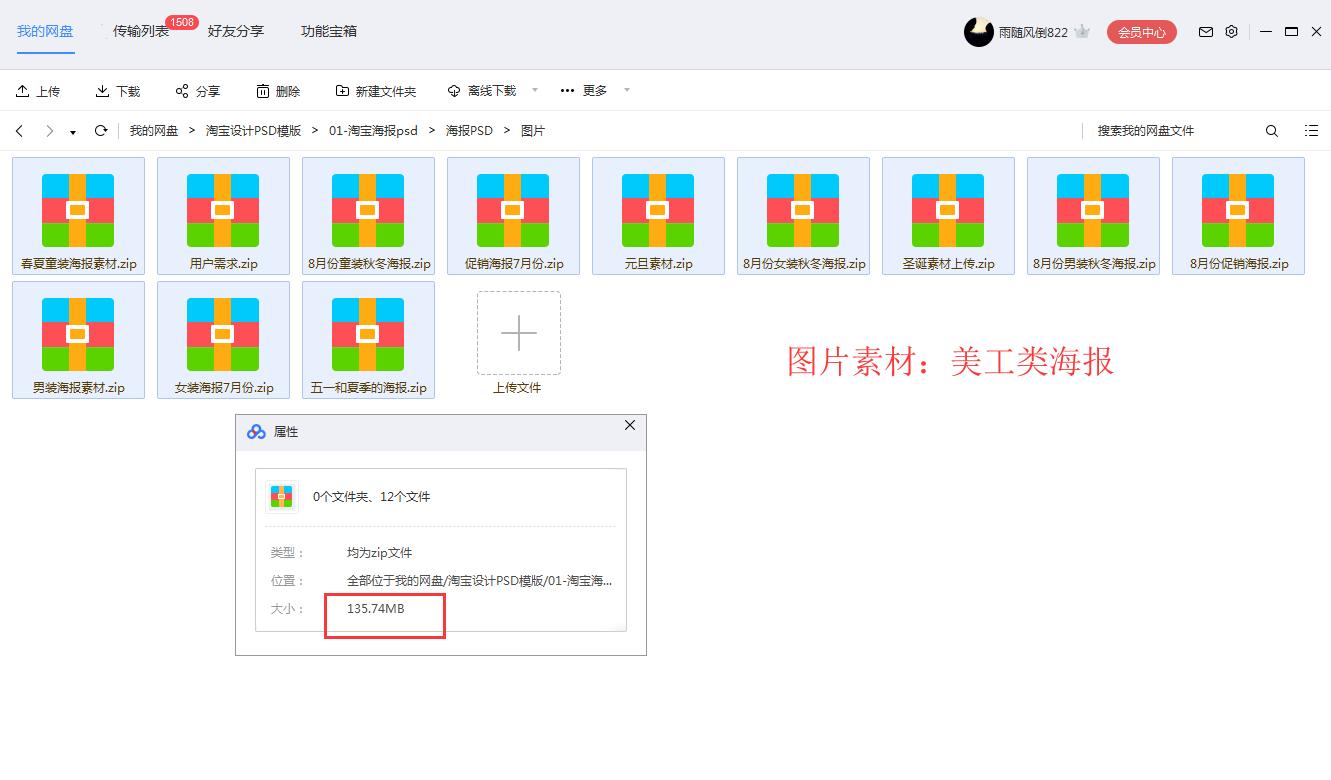1331x780 pixels.
Task: Open the 离线下载 dropdown arrow
Action: pos(536,90)
